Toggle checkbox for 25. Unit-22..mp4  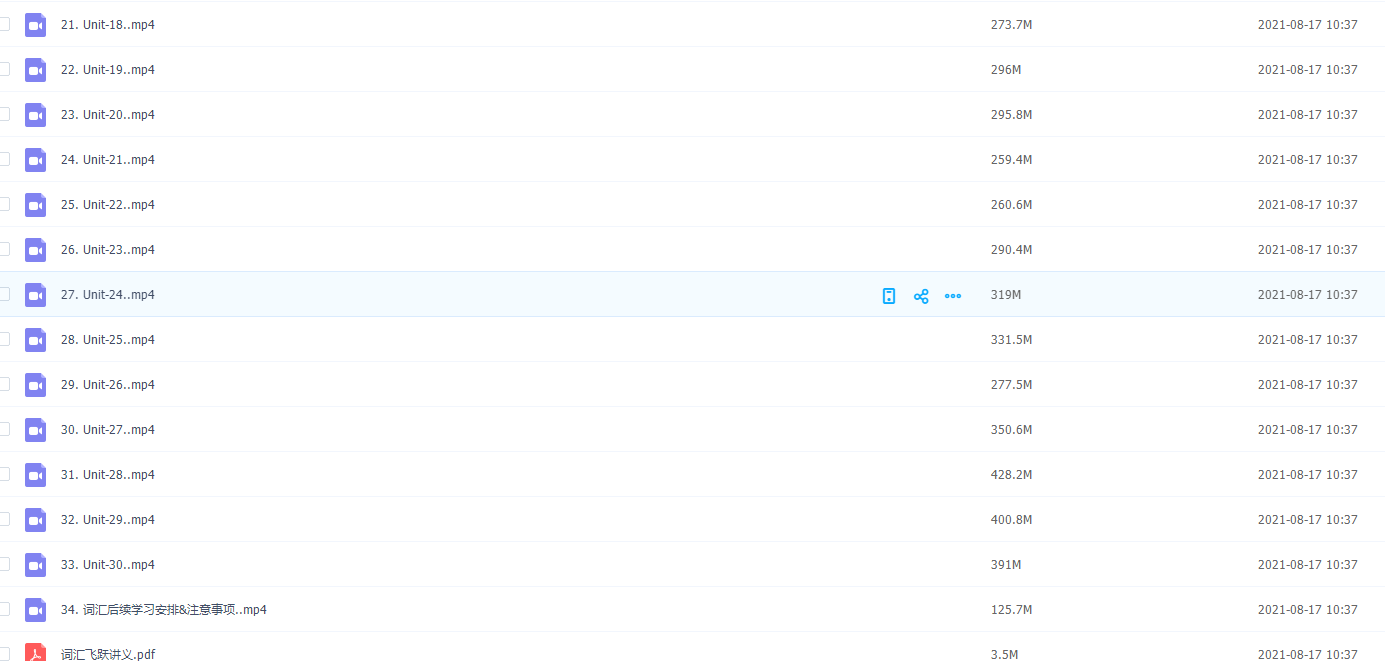[4, 204]
